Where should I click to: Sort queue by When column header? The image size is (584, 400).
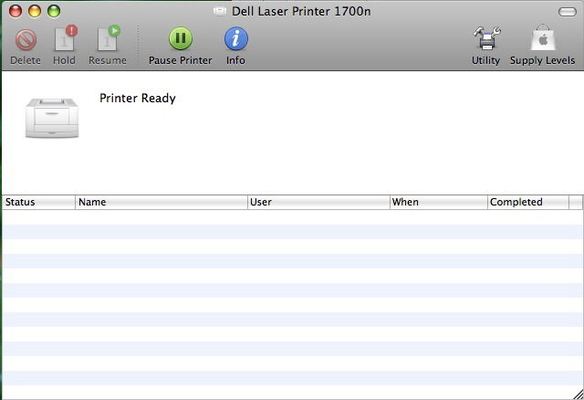(438, 202)
